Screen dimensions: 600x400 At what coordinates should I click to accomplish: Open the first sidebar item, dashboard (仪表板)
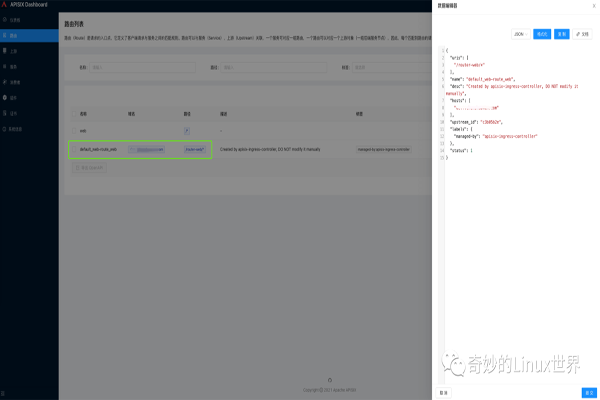29,20
